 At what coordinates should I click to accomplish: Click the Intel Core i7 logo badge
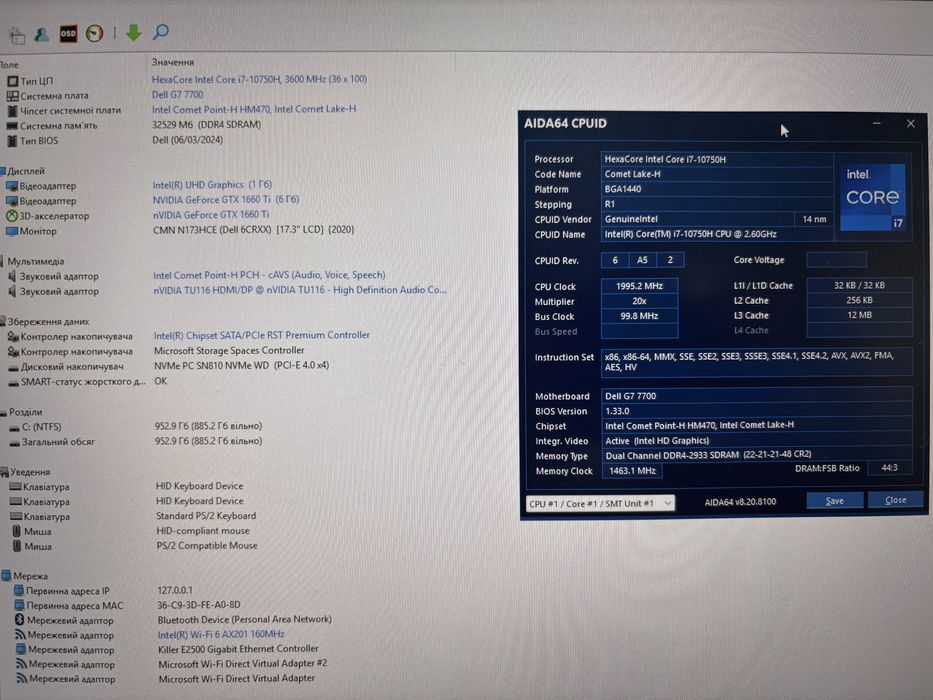872,197
